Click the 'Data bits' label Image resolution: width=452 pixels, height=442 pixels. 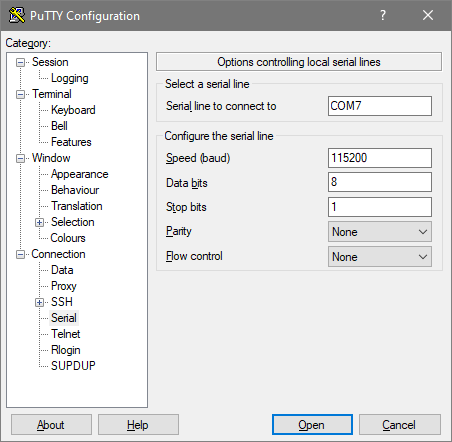(187, 183)
